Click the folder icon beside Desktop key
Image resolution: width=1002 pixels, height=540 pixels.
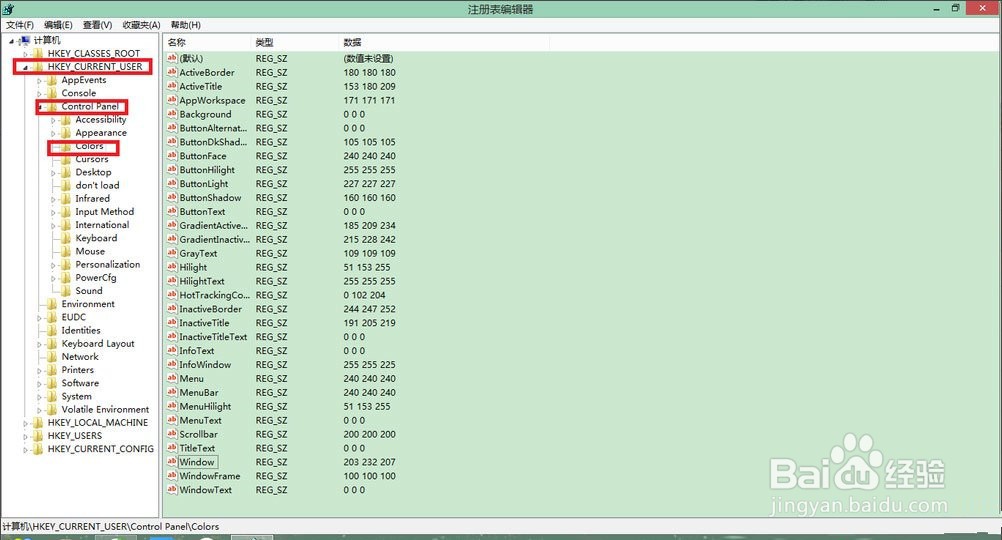click(x=66, y=172)
